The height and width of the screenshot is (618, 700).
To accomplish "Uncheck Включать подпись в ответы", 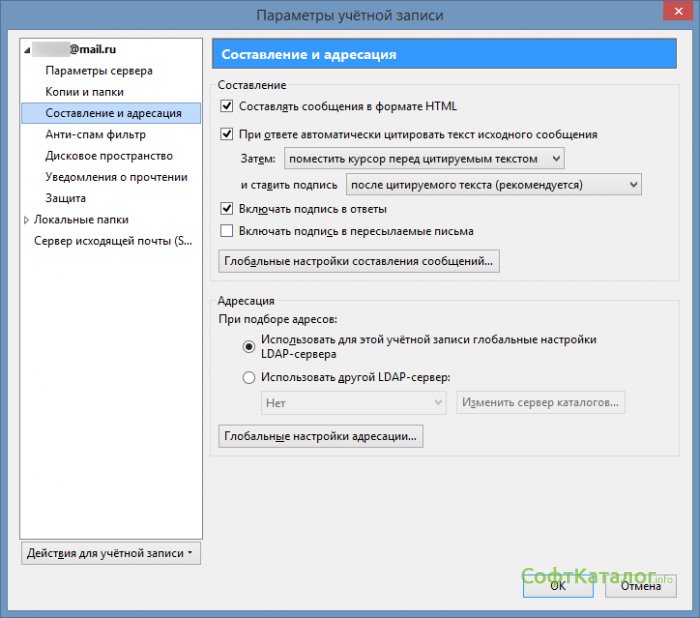I will coord(227,209).
